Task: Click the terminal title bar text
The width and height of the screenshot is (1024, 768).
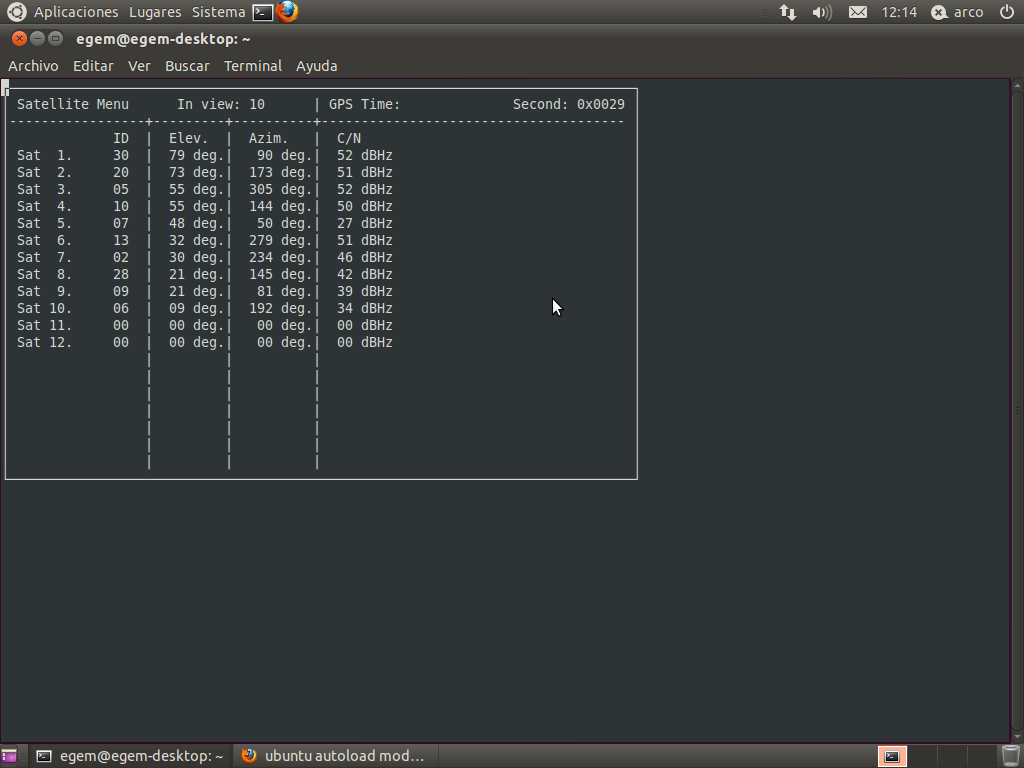Action: click(163, 39)
